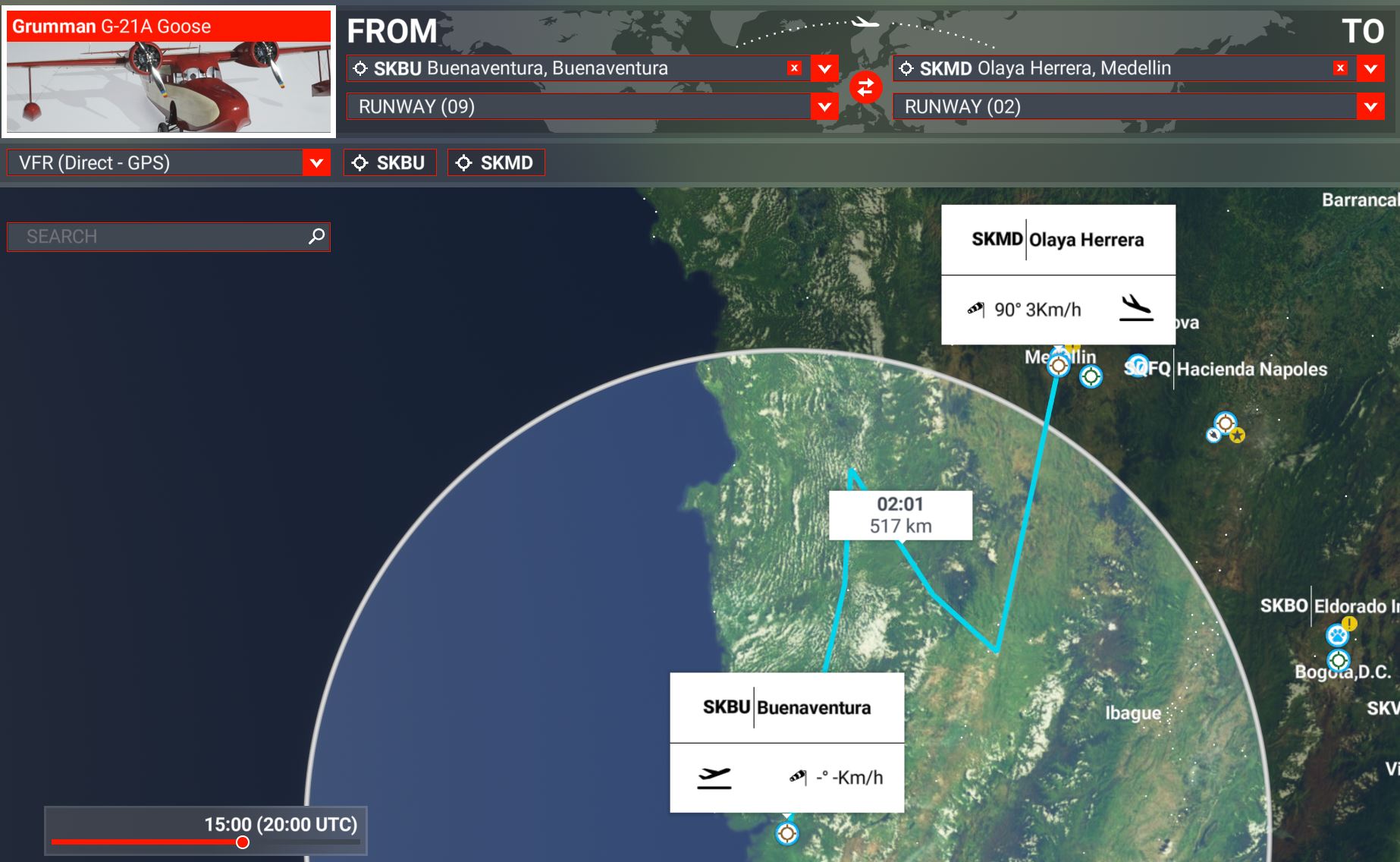Click the landing plane icon in SKMD popup

(x=1136, y=308)
